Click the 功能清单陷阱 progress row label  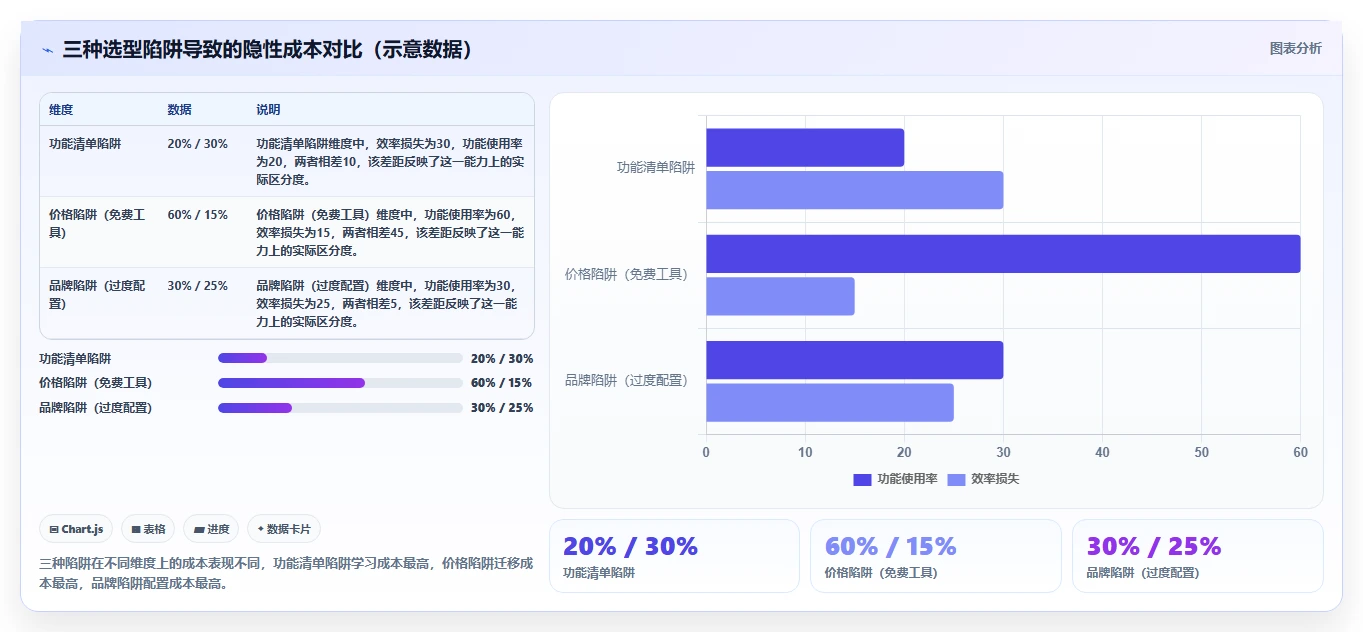pyautogui.click(x=75, y=358)
